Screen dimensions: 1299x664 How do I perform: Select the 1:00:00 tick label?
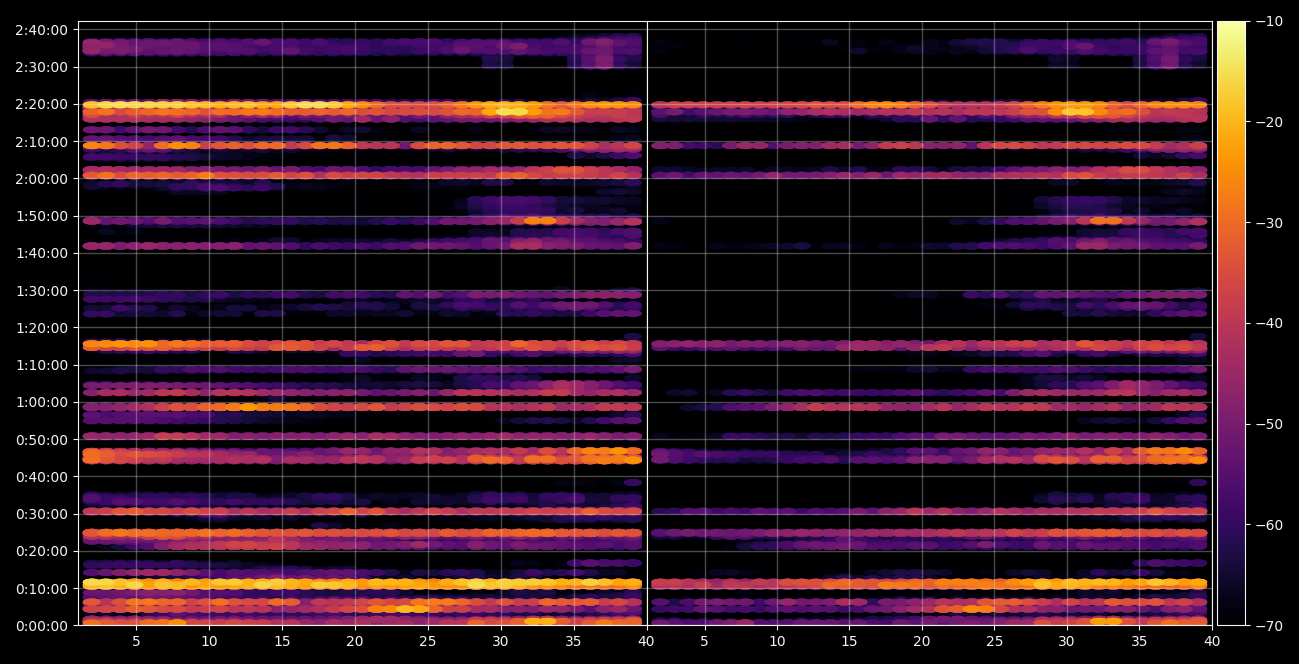coord(41,402)
